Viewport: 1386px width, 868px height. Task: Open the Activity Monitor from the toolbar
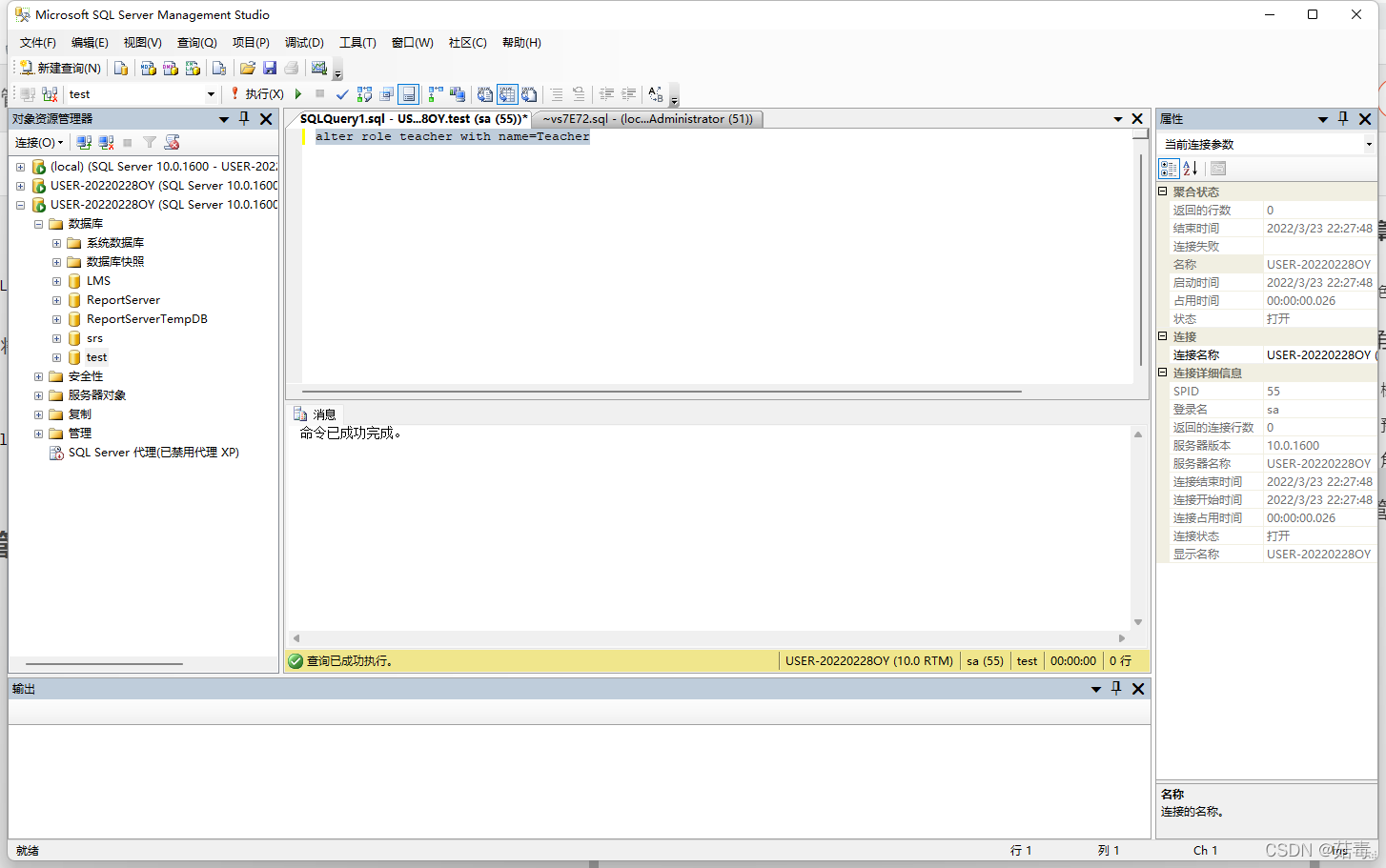pos(319,68)
